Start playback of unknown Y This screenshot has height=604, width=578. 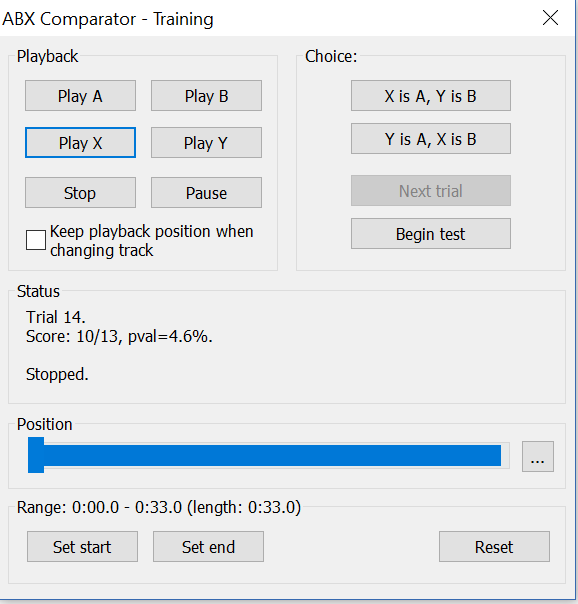(x=206, y=143)
